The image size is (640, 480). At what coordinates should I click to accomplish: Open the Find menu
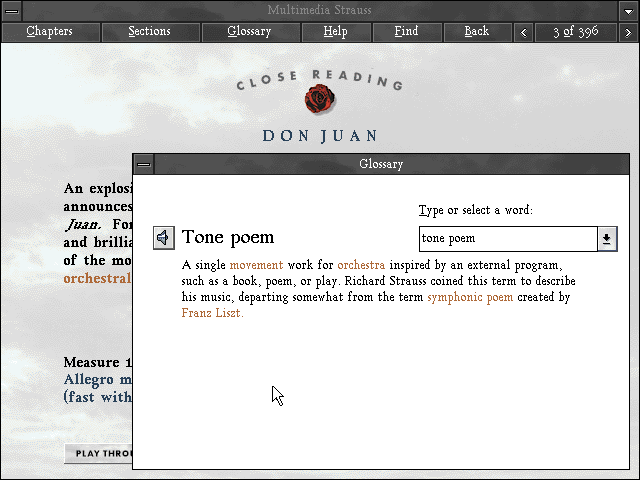coord(407,32)
